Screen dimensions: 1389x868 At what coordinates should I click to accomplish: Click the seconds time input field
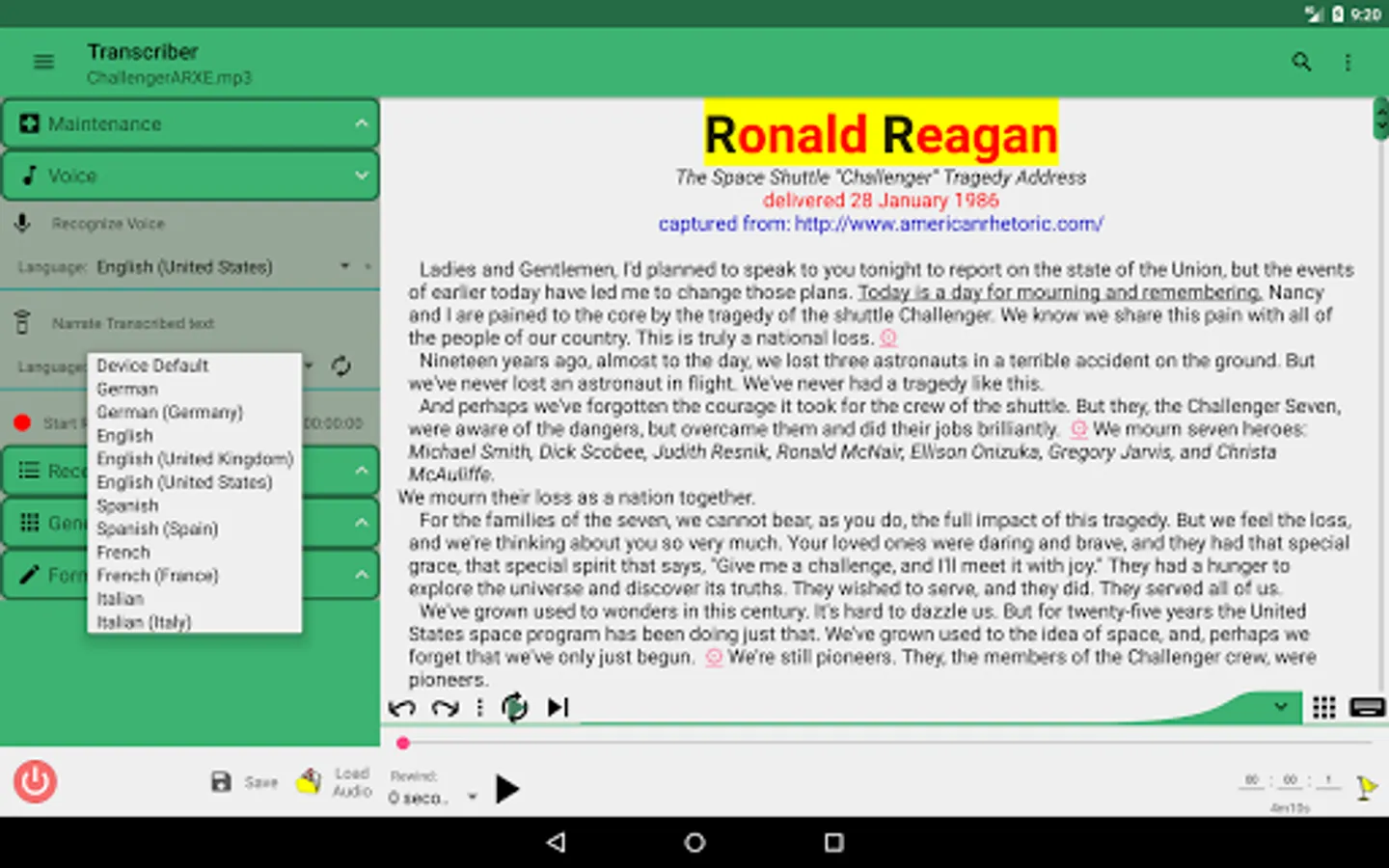click(x=1328, y=780)
